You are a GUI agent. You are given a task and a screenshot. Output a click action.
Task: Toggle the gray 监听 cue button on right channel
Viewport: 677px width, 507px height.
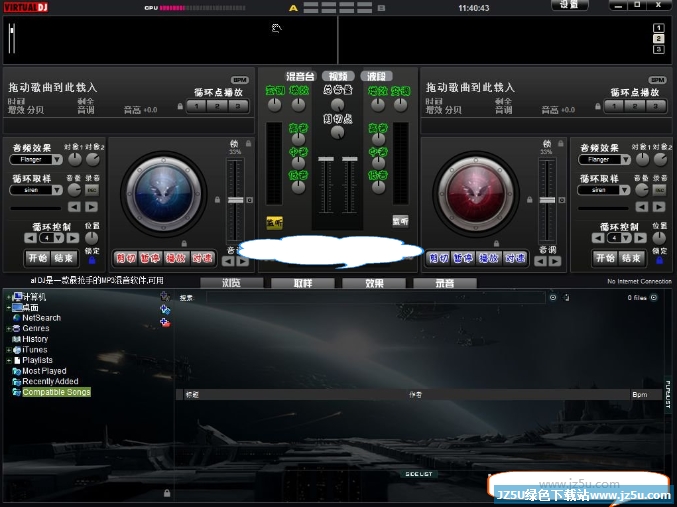400,221
